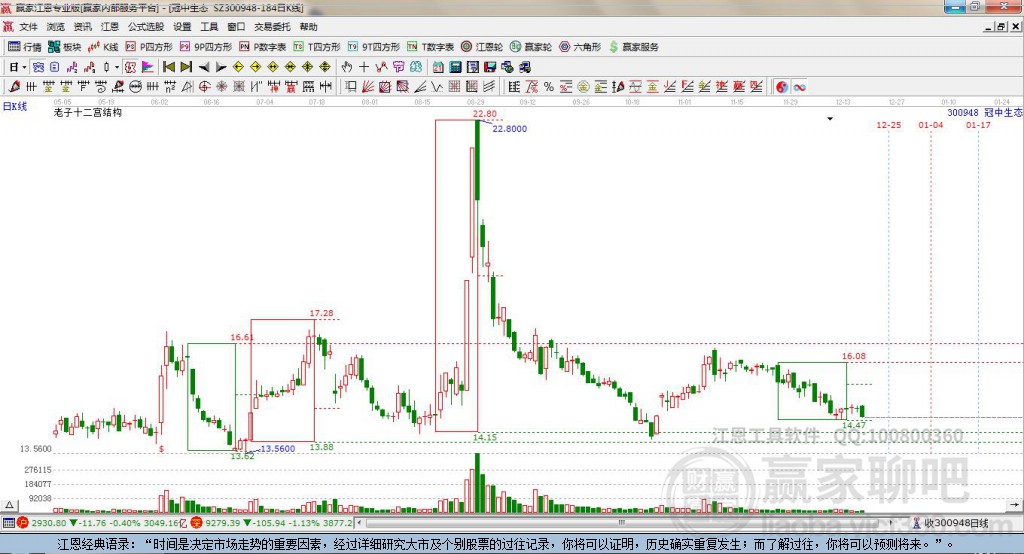Open the 六角形 hexagon tool

pyautogui.click(x=580, y=47)
